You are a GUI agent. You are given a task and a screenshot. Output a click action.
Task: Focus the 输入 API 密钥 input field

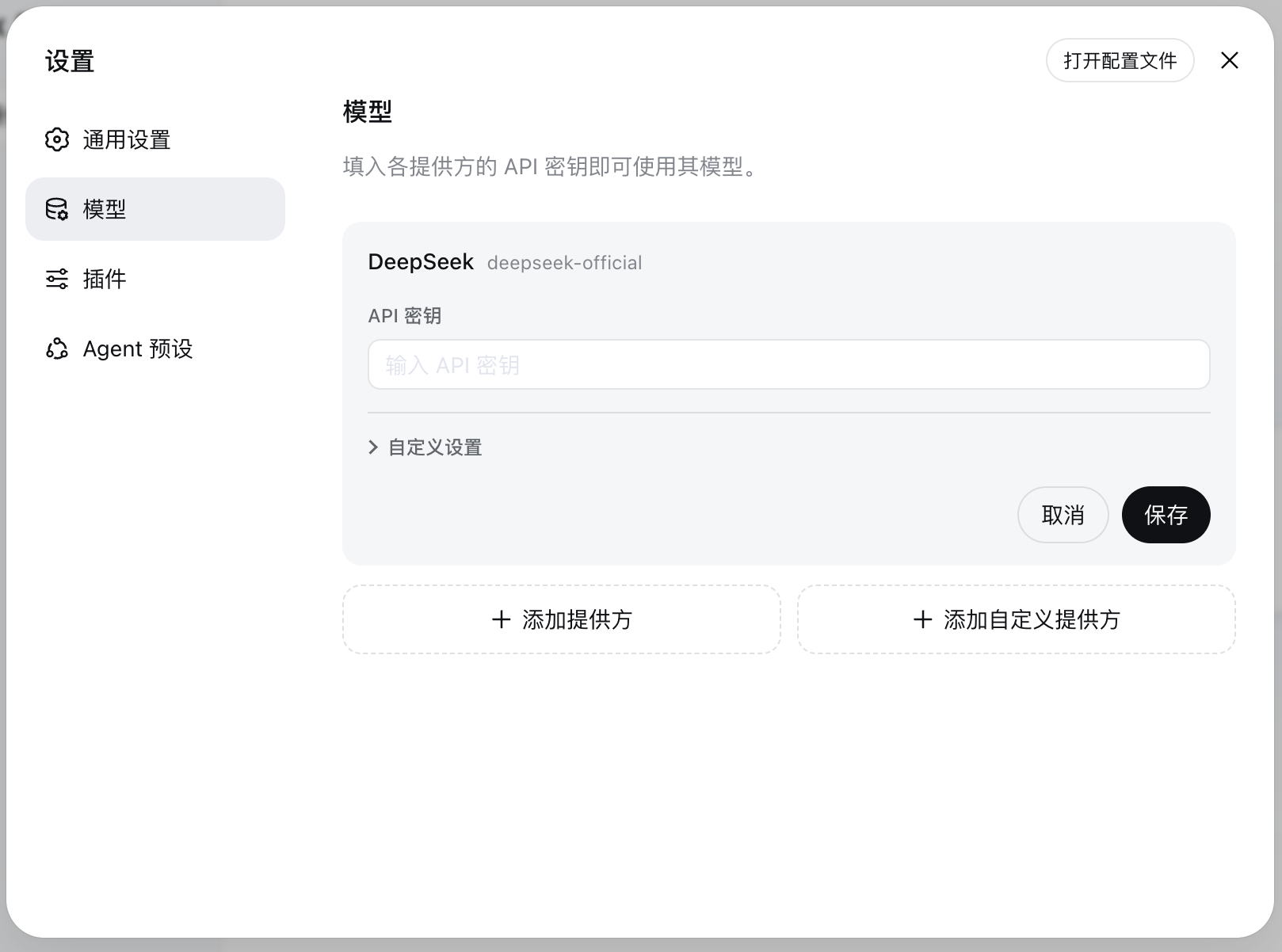(x=788, y=364)
